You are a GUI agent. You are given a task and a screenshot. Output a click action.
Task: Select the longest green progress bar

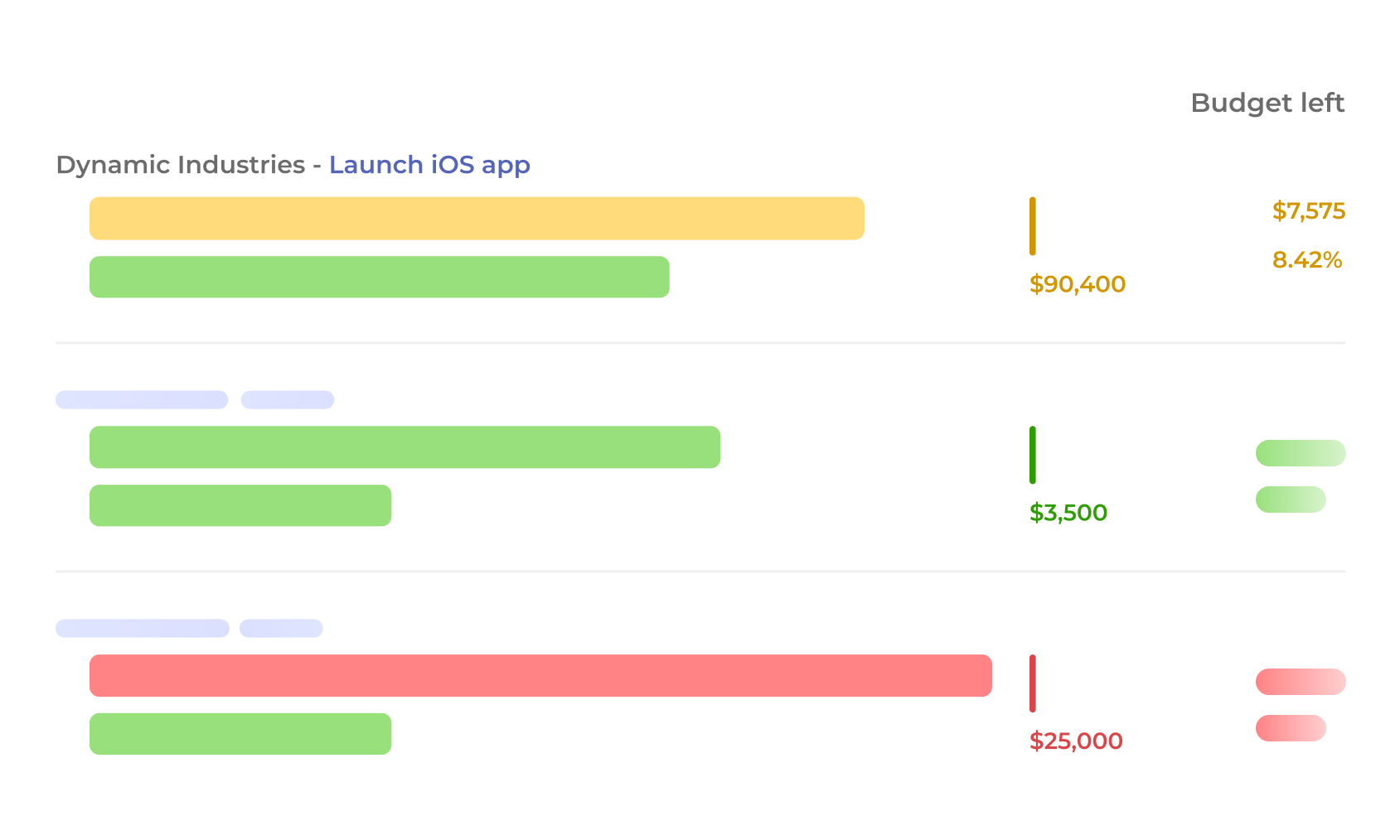404,447
